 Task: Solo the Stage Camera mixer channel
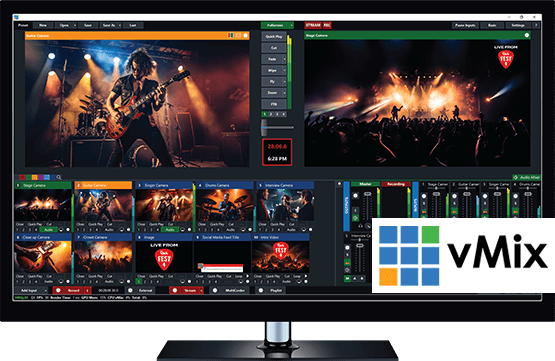(x=424, y=204)
